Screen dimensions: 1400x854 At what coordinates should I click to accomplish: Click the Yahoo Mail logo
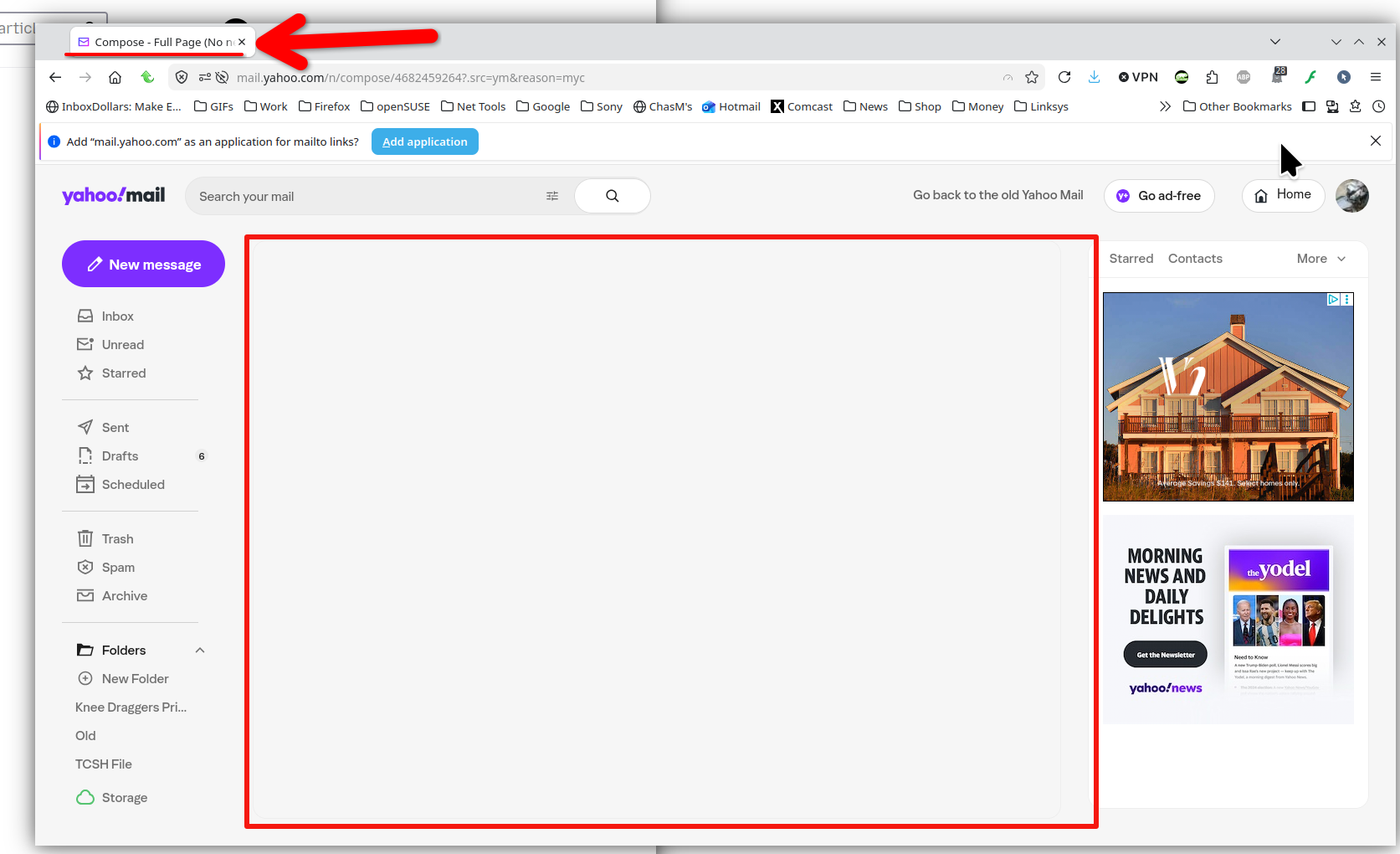pyautogui.click(x=114, y=196)
